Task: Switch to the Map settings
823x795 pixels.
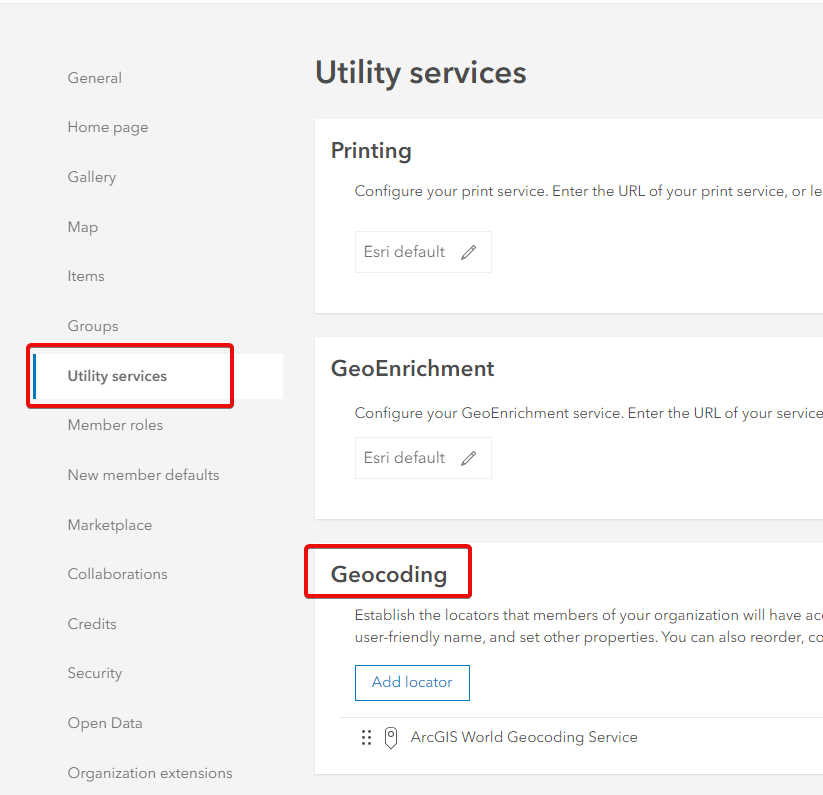Action: coord(83,227)
